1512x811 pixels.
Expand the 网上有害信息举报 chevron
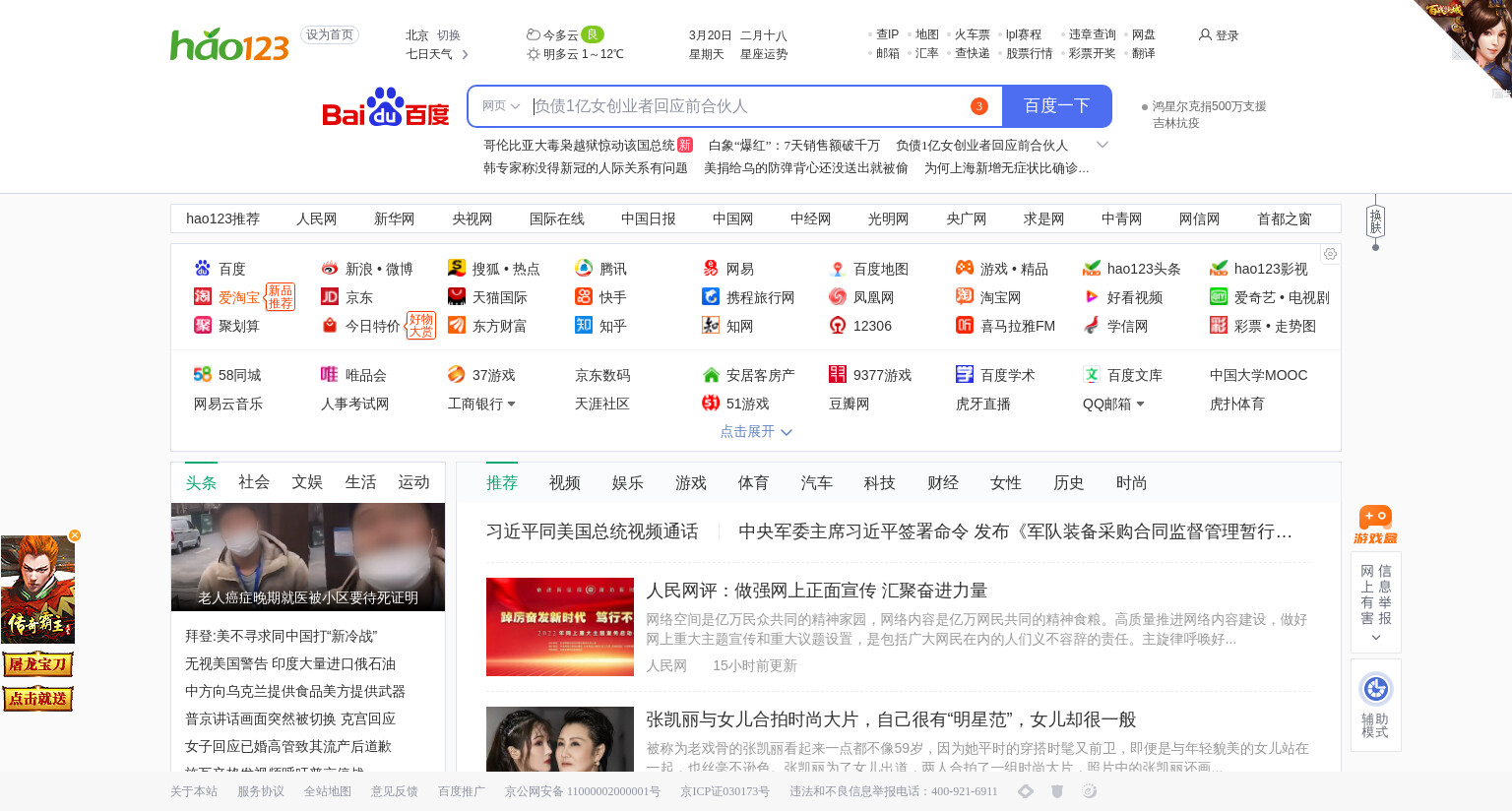pos(1375,638)
